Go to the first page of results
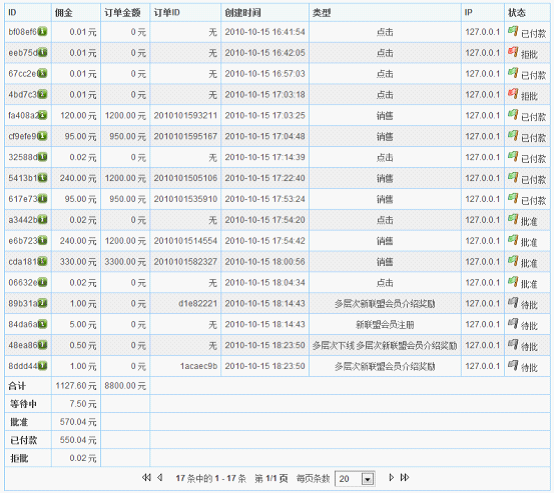 (x=146, y=477)
